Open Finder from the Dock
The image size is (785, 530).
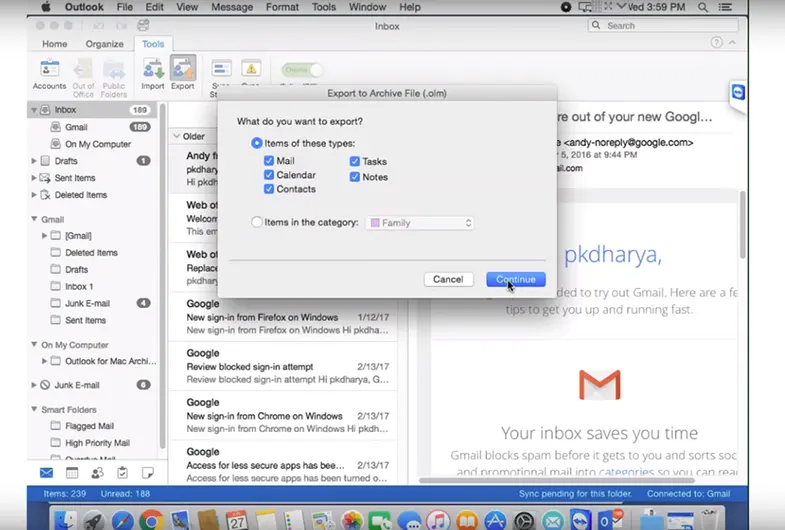pos(65,520)
